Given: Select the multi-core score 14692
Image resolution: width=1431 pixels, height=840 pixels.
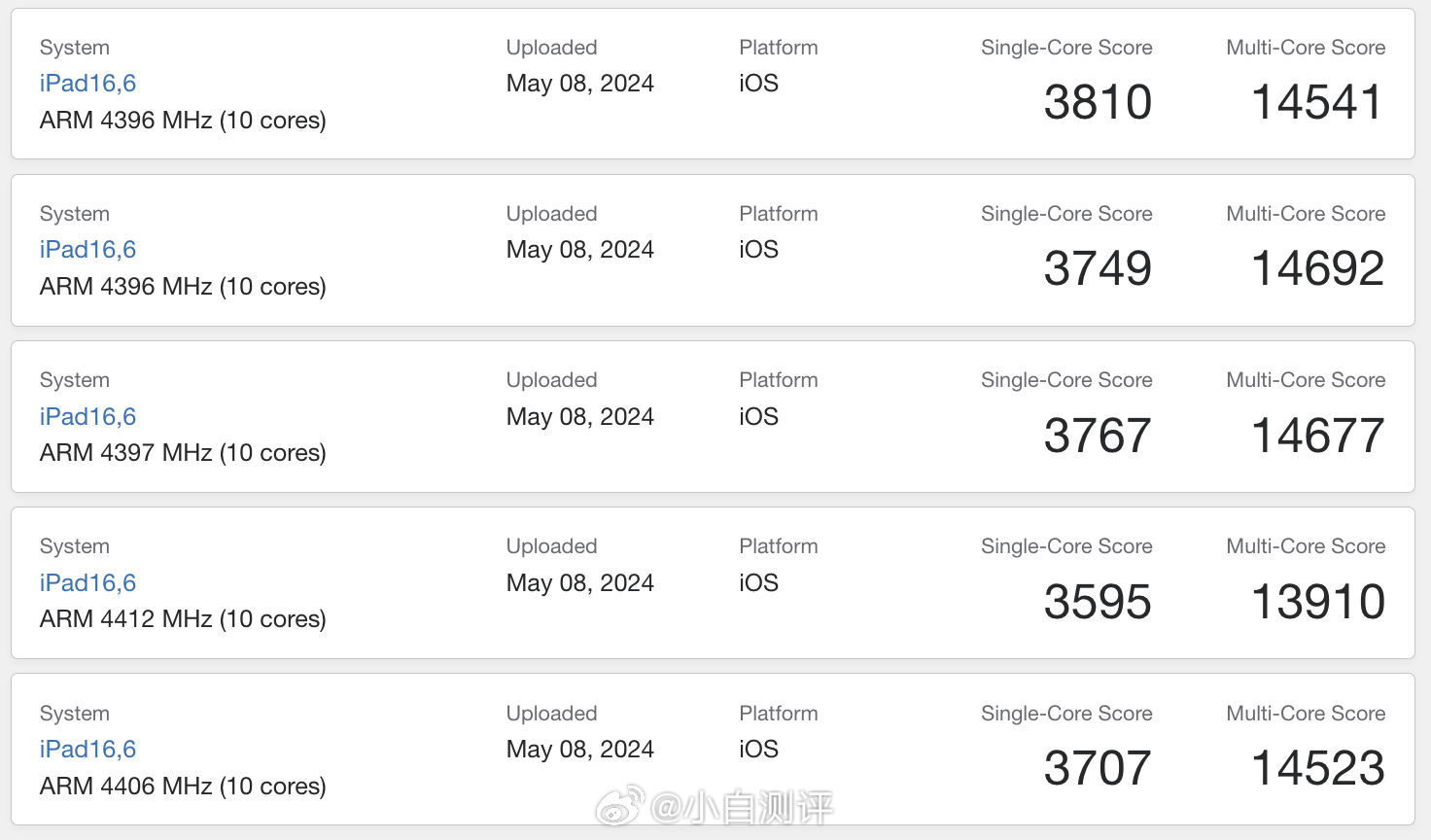Looking at the screenshot, I should 1317,268.
